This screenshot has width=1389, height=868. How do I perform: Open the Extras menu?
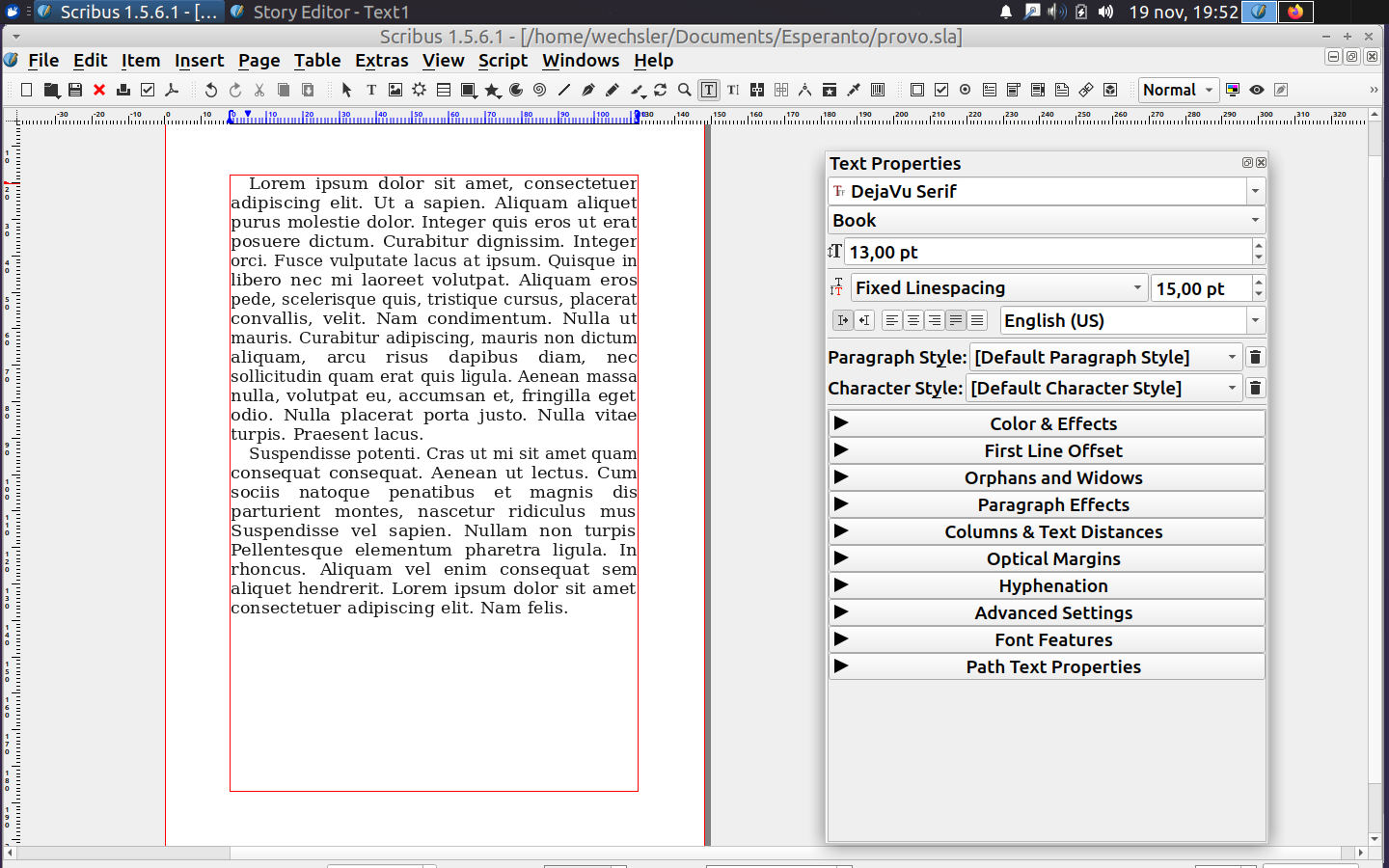coord(381,60)
